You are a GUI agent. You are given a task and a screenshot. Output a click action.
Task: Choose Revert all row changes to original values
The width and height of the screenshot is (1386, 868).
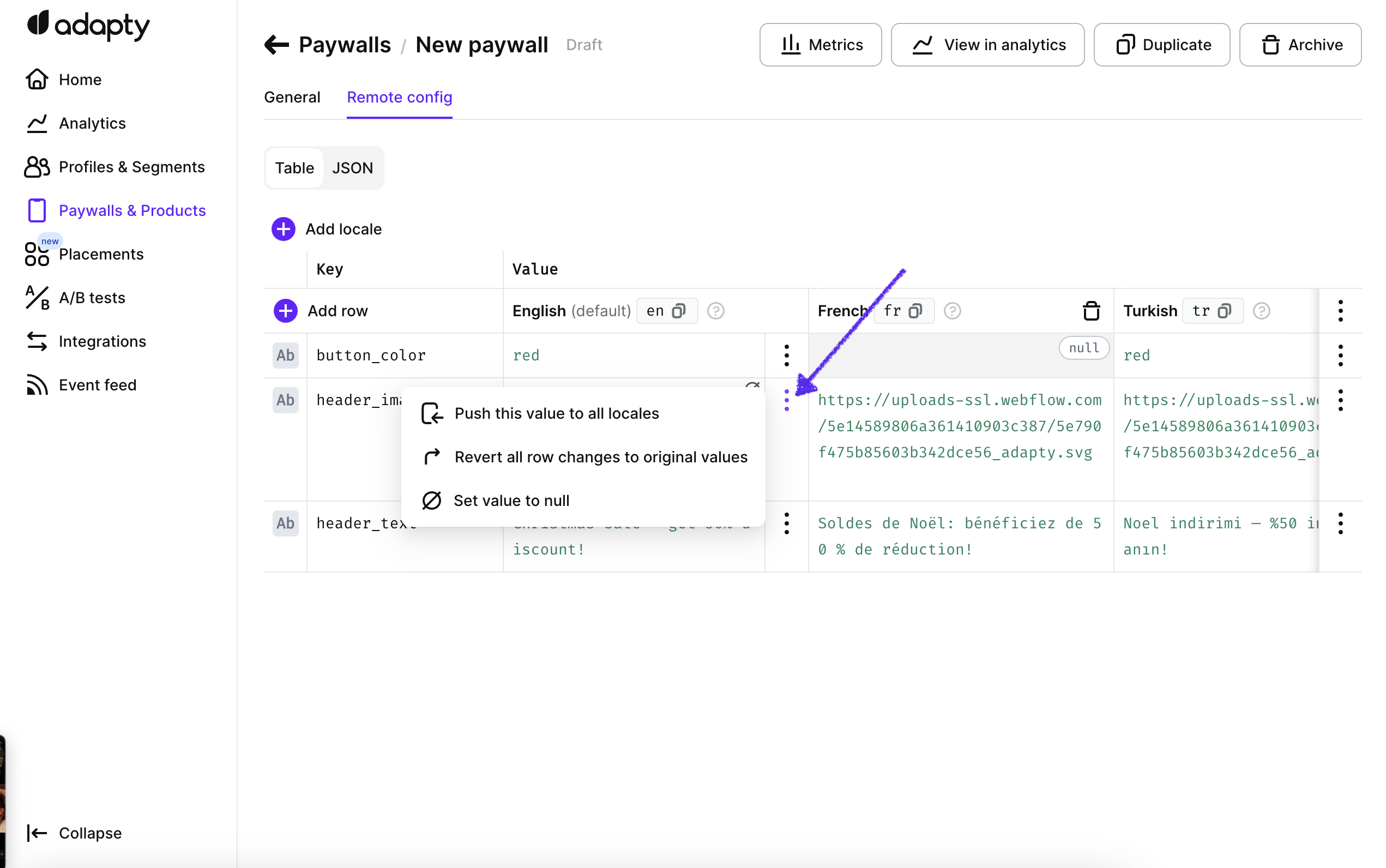[x=600, y=457]
